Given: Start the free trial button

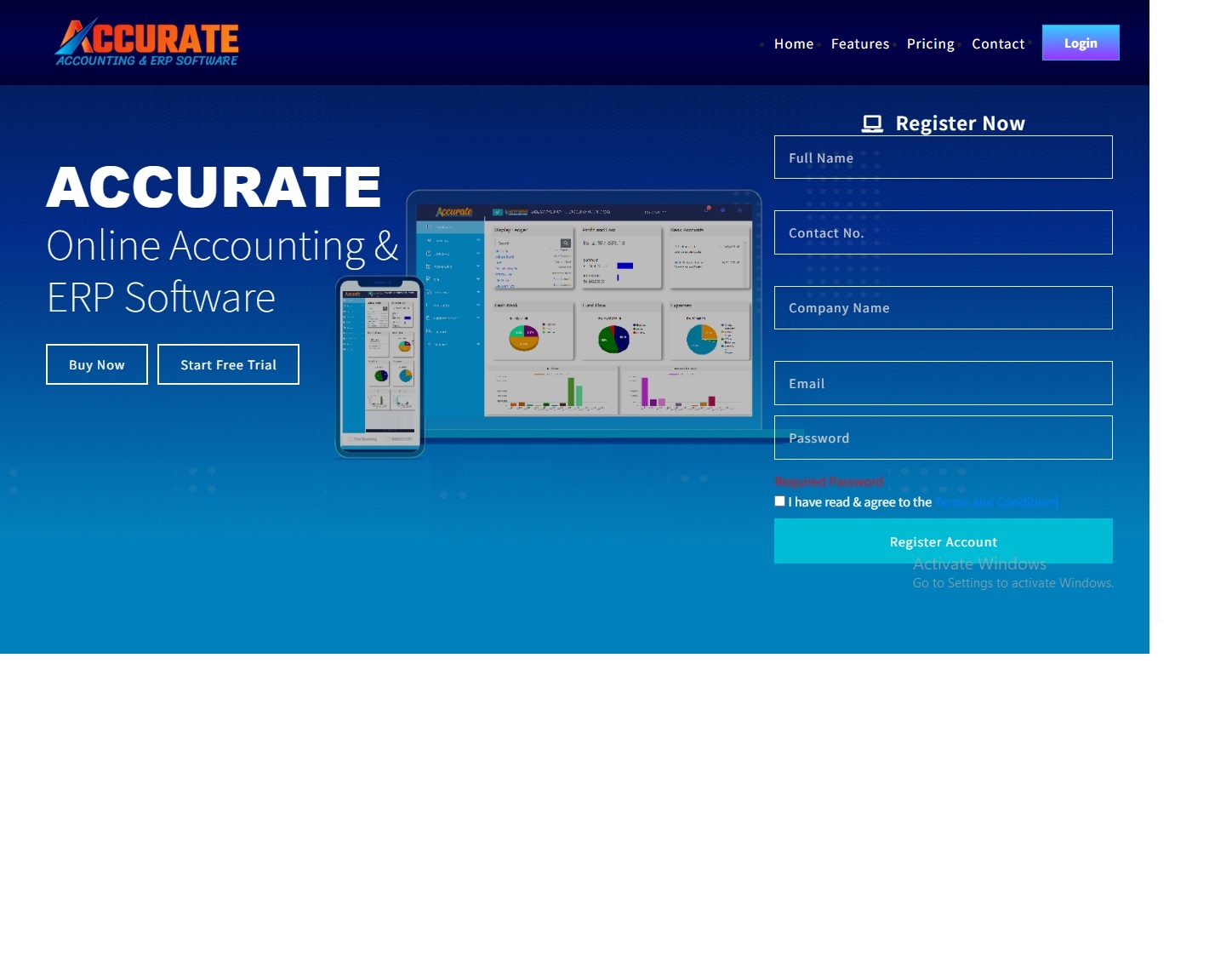Looking at the screenshot, I should (228, 364).
